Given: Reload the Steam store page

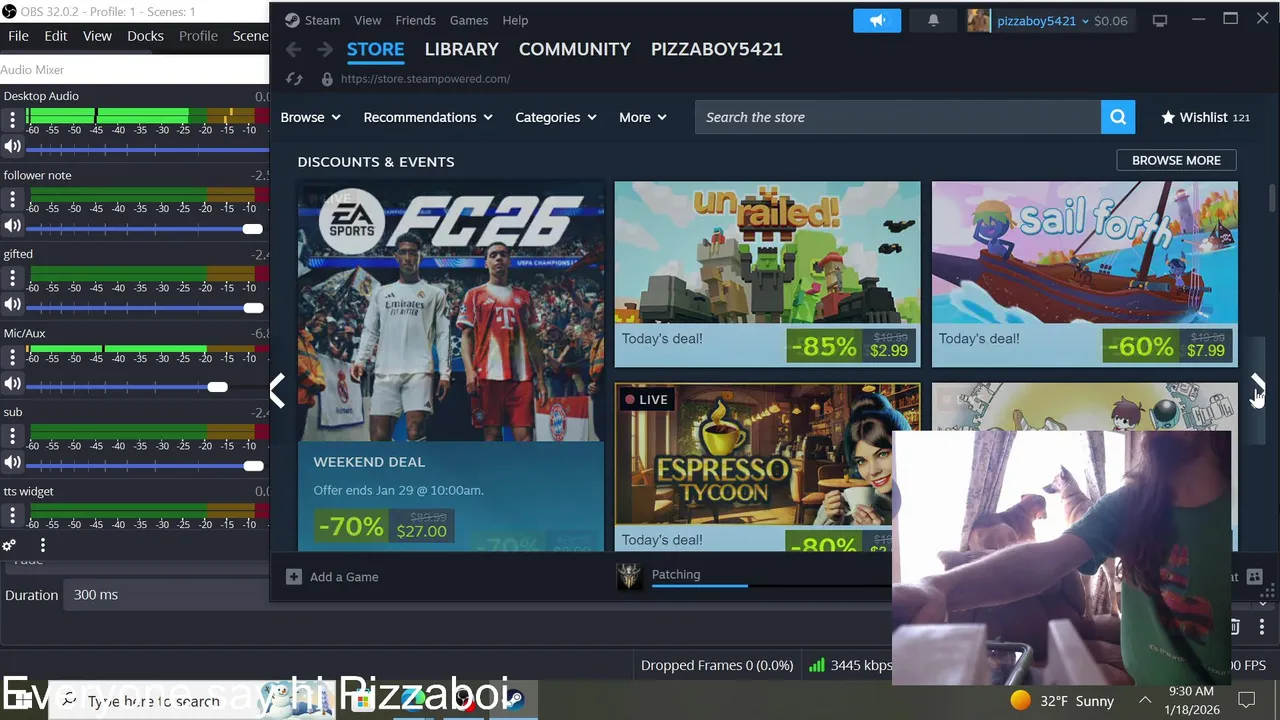Looking at the screenshot, I should click(x=294, y=78).
